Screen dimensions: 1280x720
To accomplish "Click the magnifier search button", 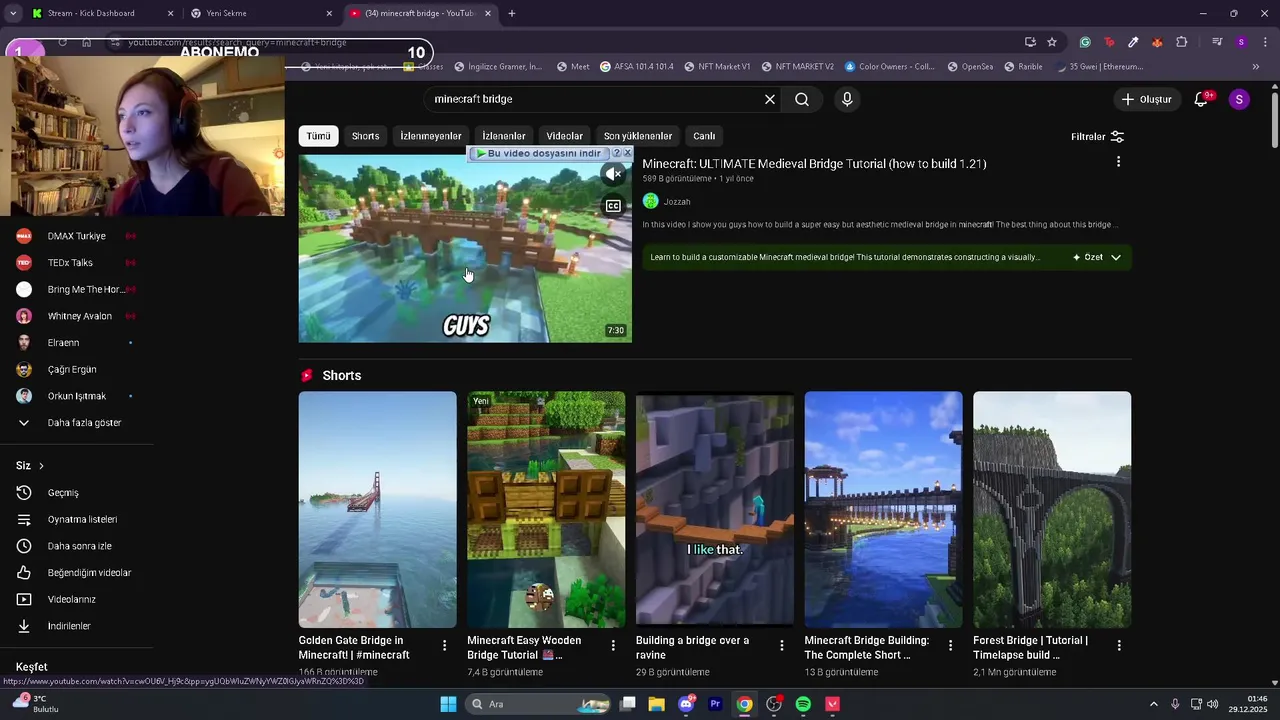I will pos(802,99).
